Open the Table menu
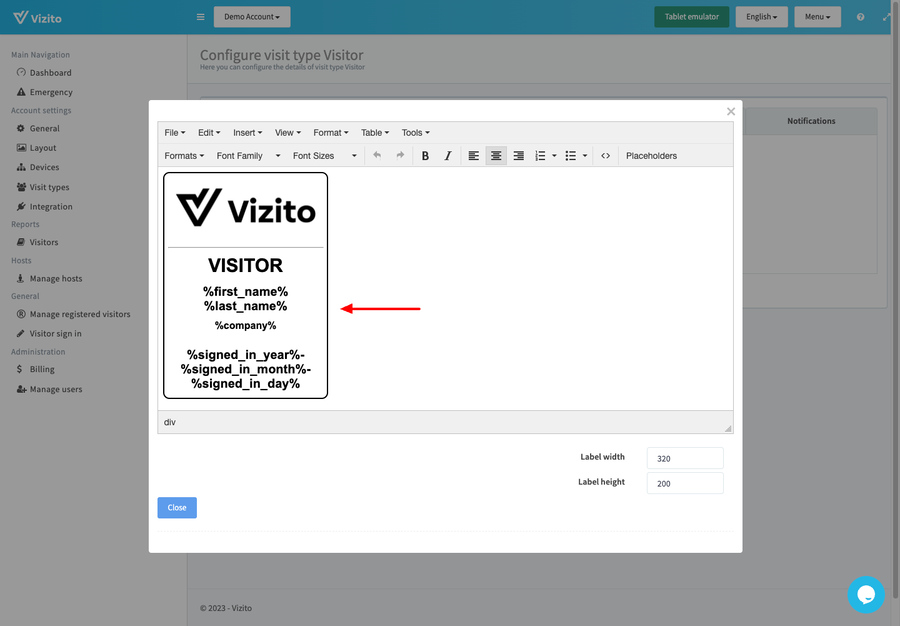 pos(375,133)
